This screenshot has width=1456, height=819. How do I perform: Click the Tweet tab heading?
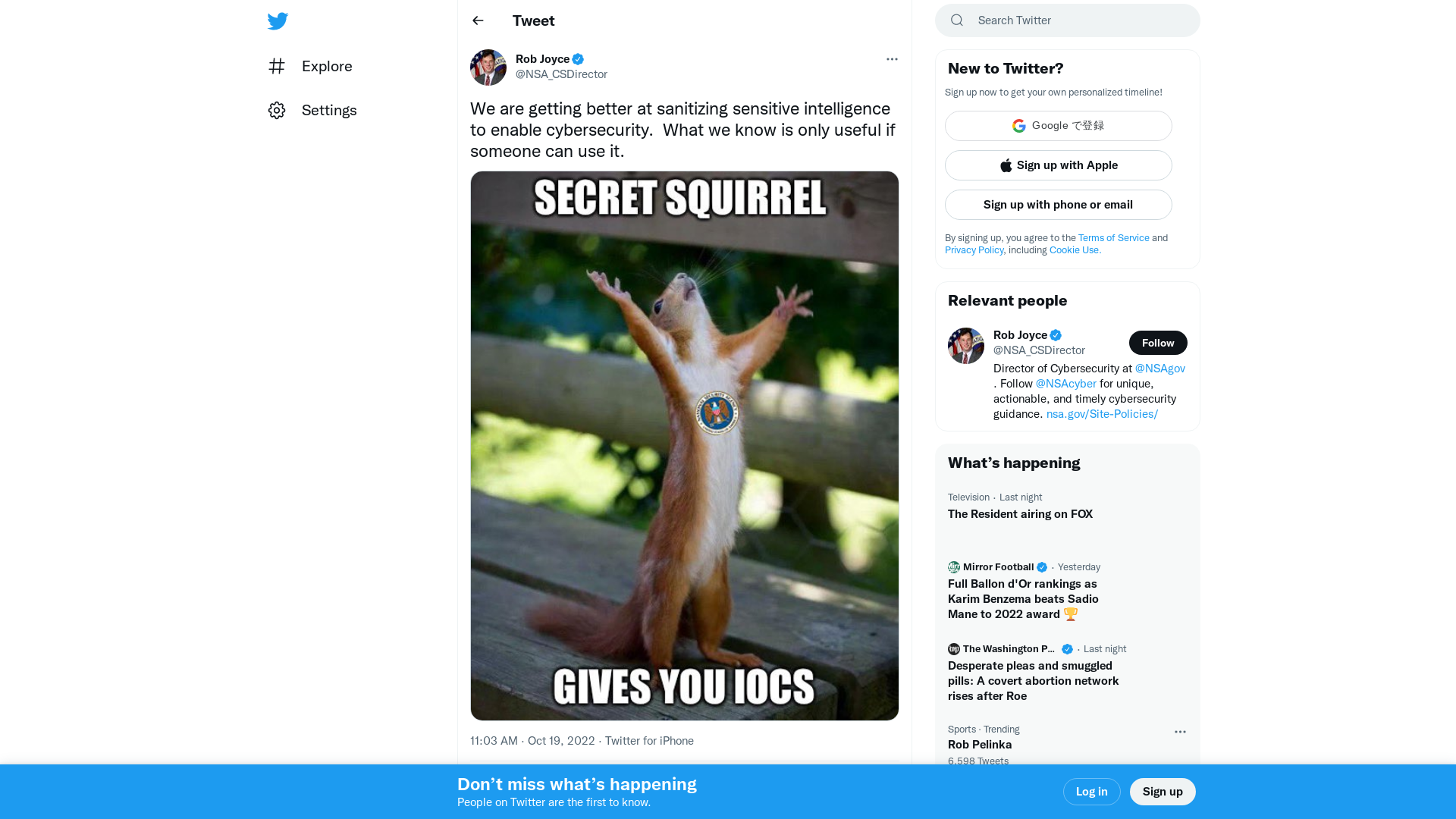click(533, 20)
